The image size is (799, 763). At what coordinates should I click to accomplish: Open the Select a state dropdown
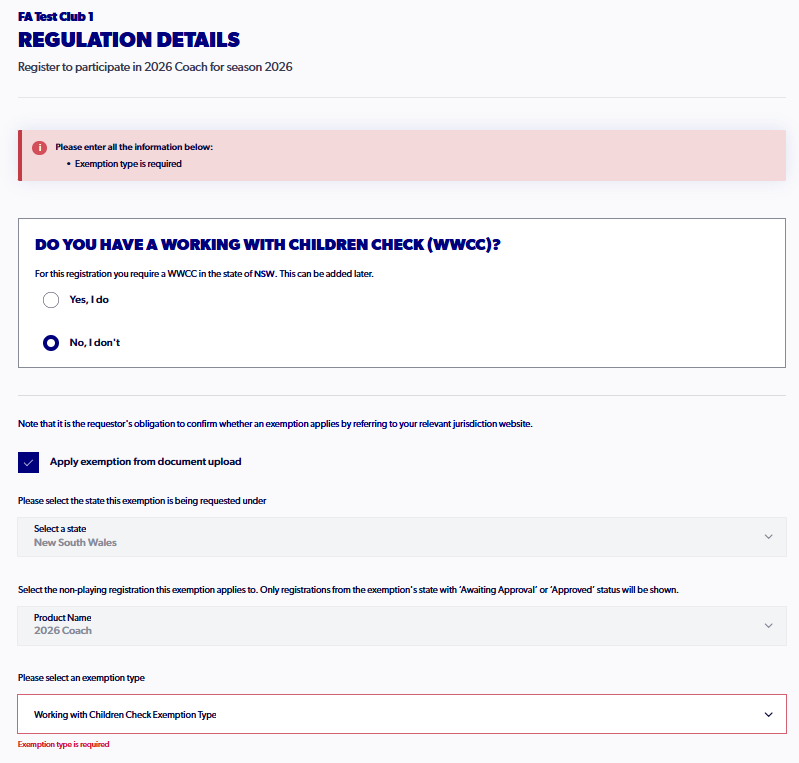tap(402, 537)
